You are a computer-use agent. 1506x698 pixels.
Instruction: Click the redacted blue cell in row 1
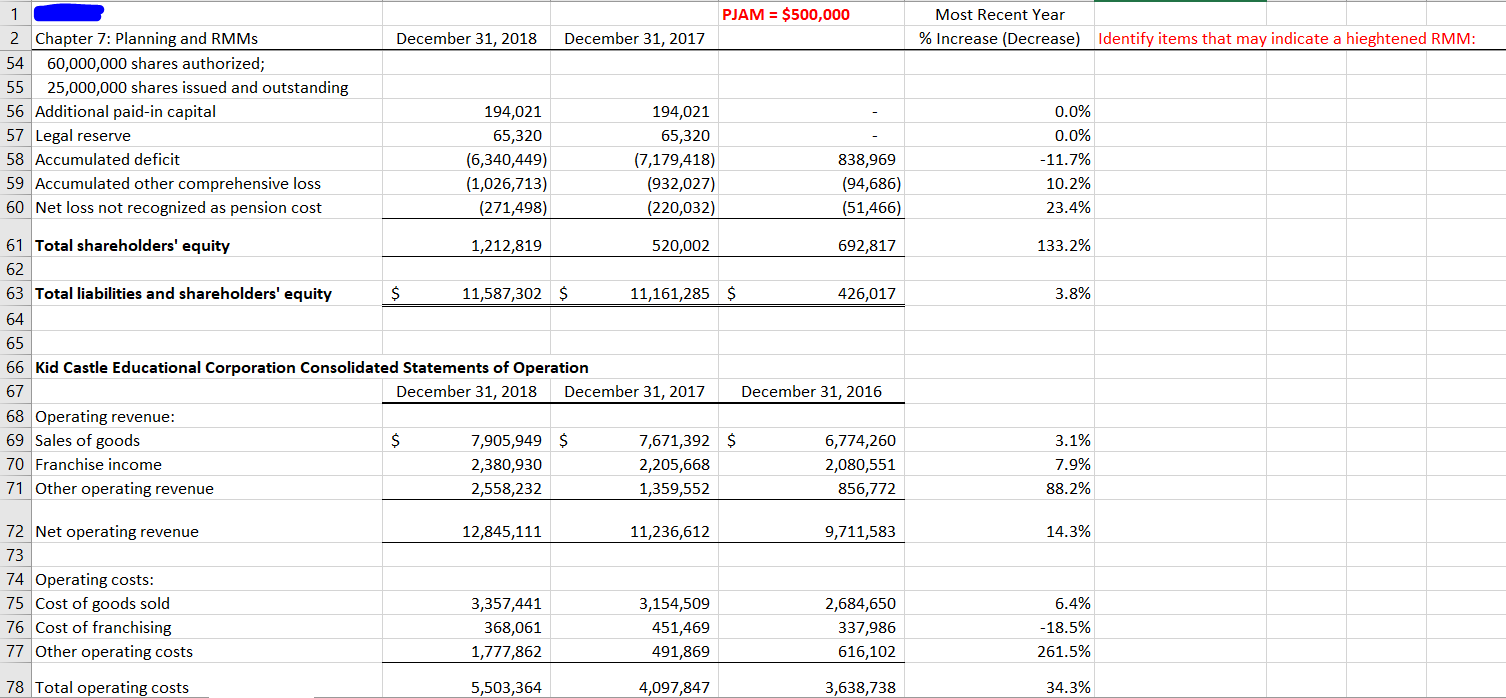coord(68,14)
